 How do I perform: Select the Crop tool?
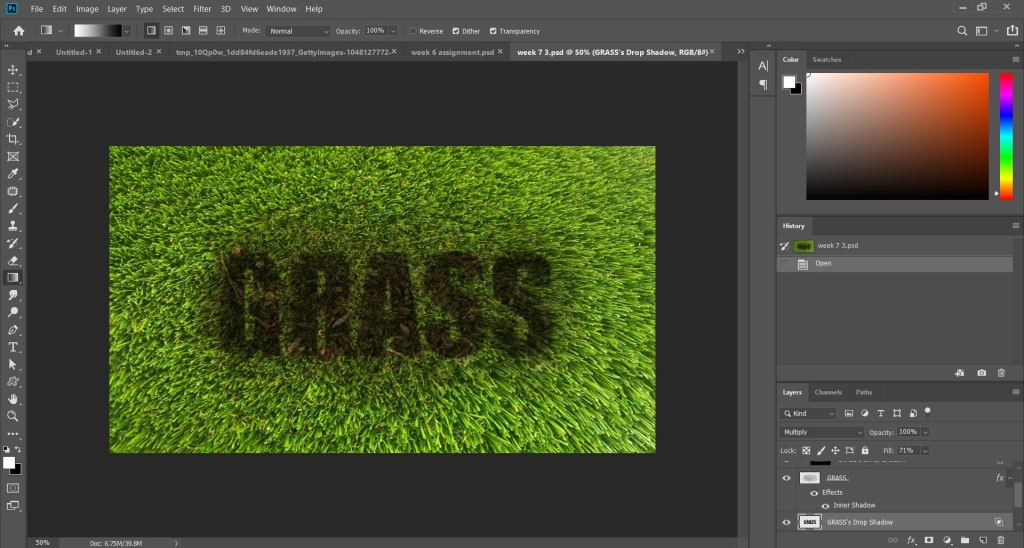point(13,139)
